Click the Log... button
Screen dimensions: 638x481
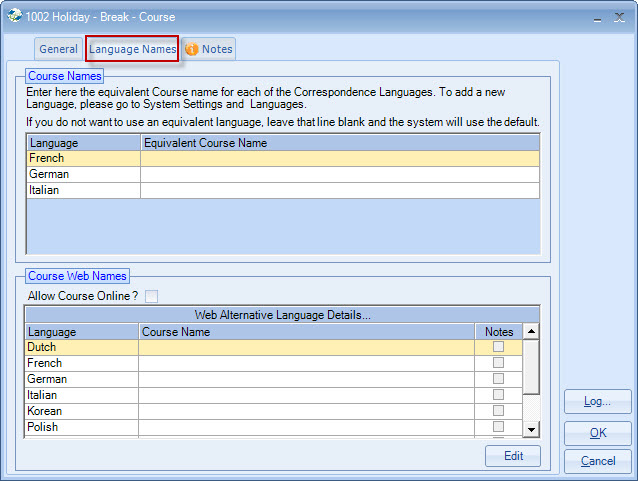(597, 402)
